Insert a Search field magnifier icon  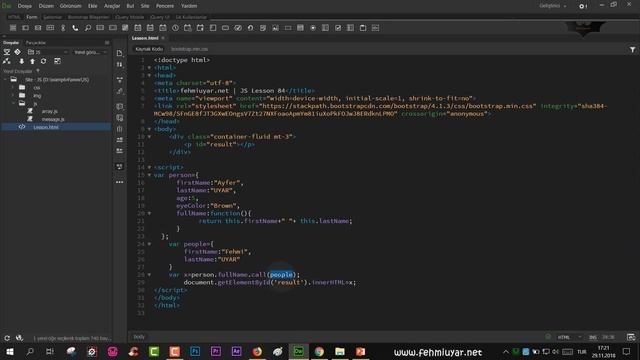88,28
